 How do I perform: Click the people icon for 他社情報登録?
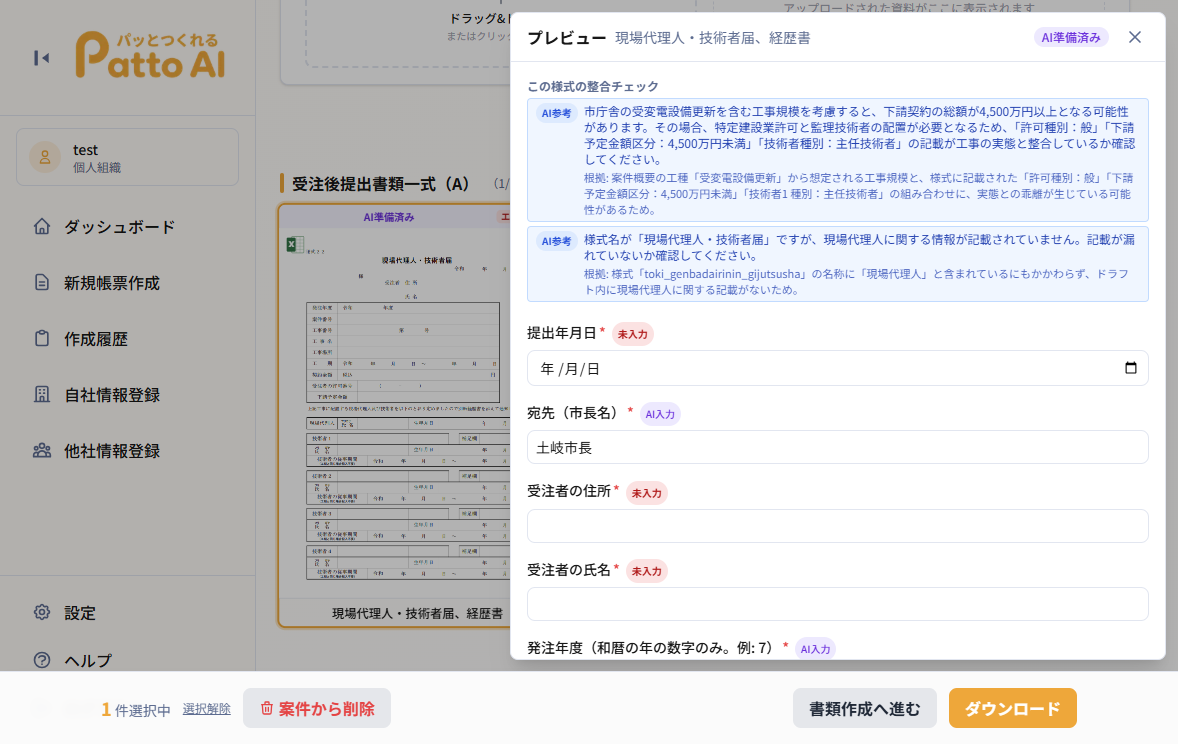point(42,451)
